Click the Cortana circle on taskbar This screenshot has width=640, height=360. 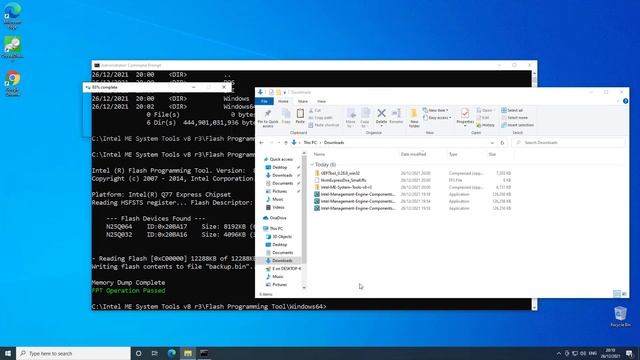(x=138, y=353)
